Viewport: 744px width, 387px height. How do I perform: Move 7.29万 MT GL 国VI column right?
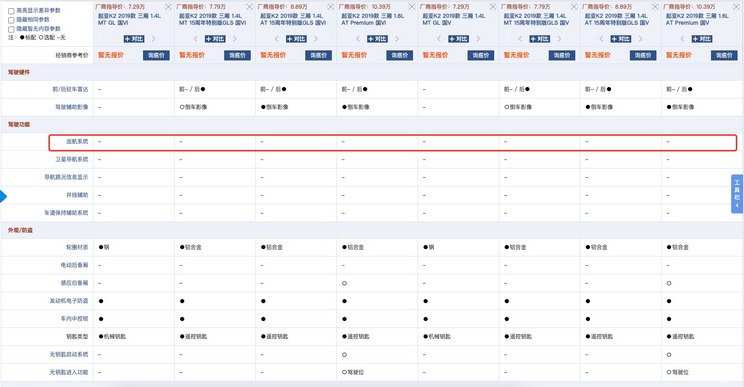[154, 39]
